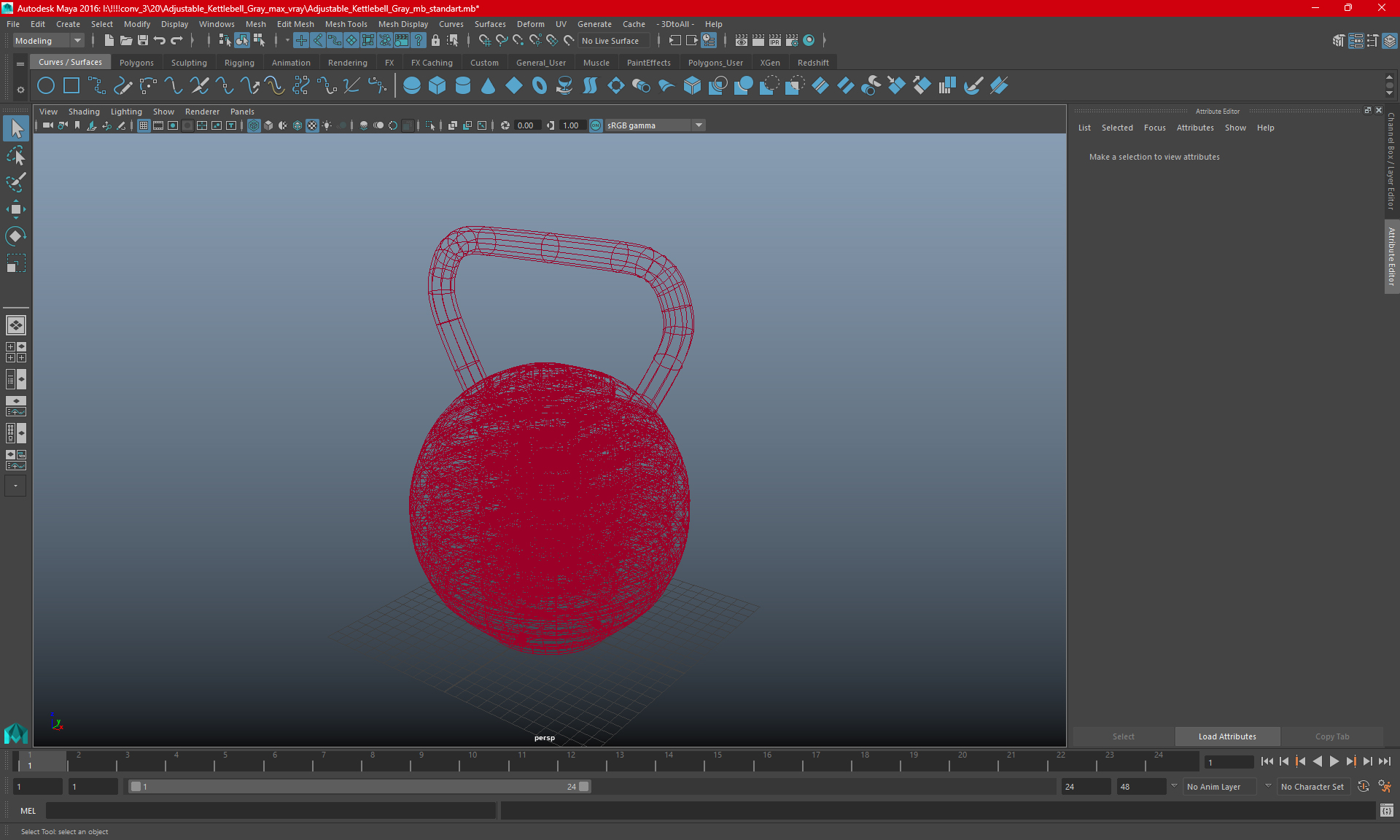
Task: Click the Lasso selection tool
Action: (x=15, y=155)
